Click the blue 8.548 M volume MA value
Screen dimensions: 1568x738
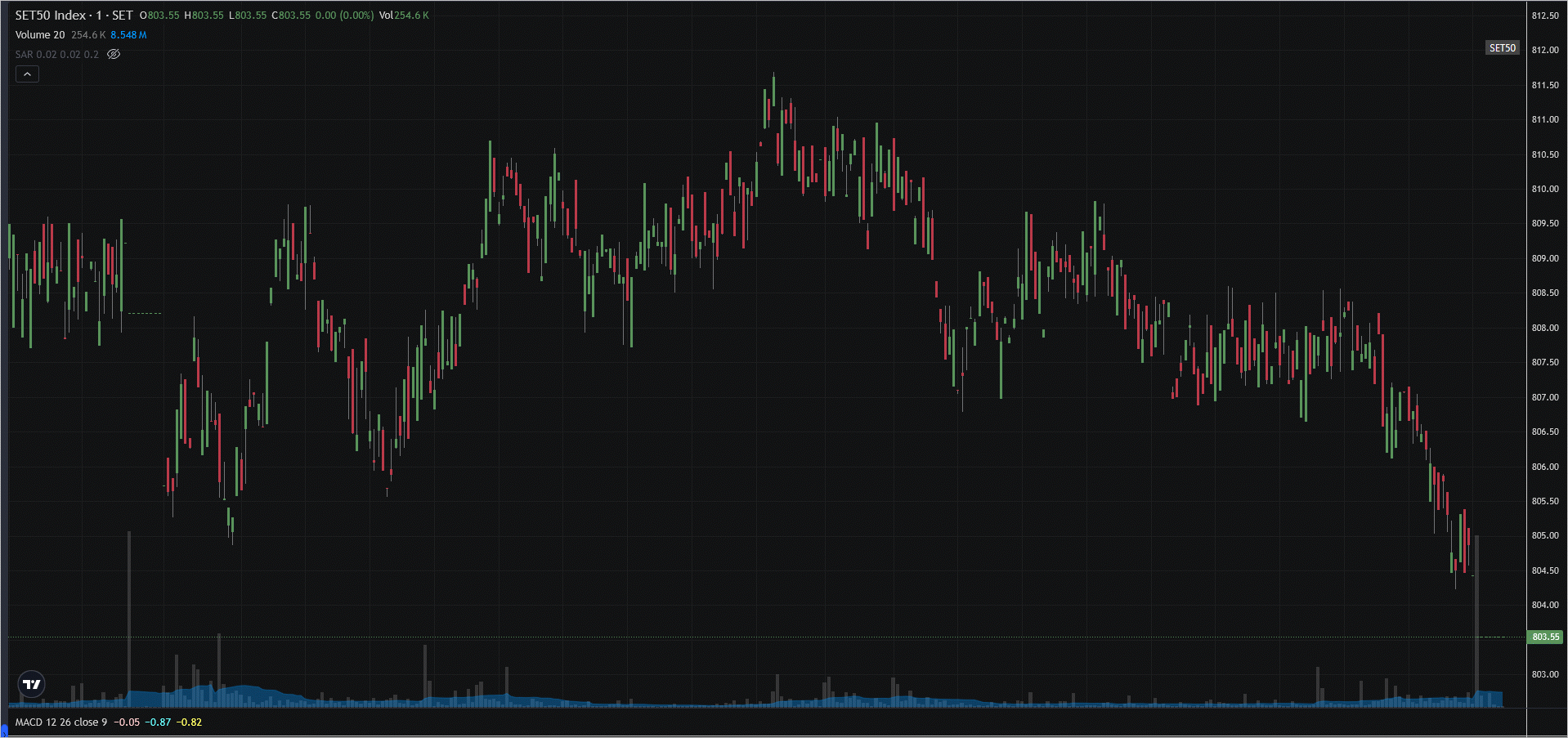[x=129, y=35]
